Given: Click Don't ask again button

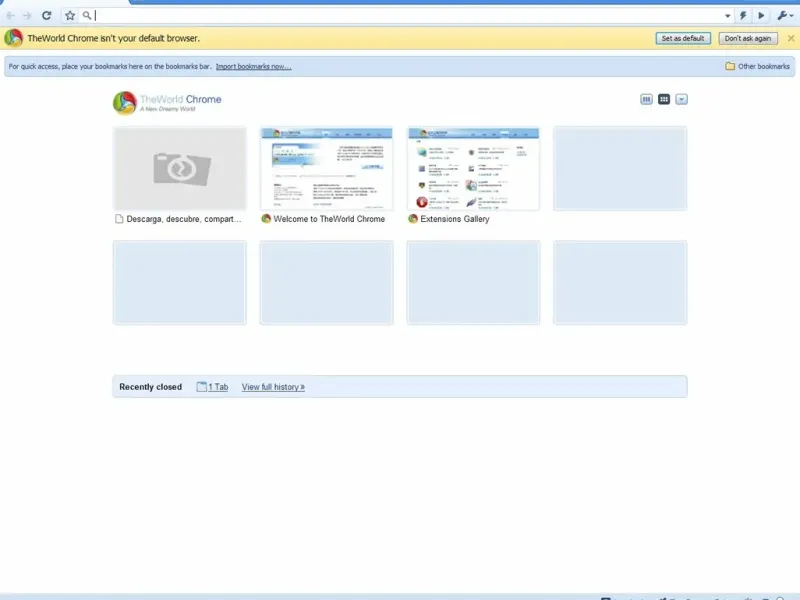Looking at the screenshot, I should [747, 38].
